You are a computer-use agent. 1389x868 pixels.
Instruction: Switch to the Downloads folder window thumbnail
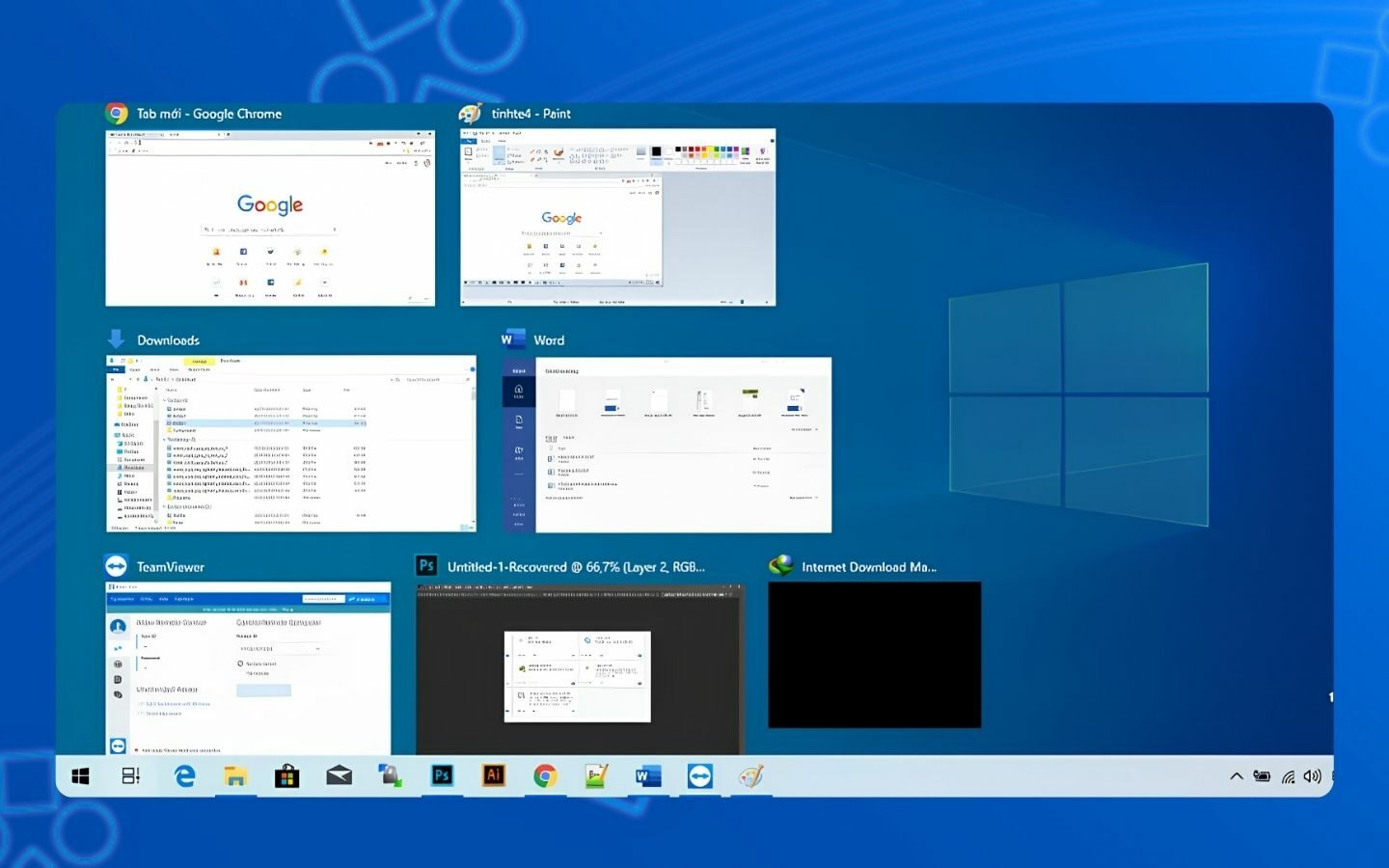click(290, 444)
